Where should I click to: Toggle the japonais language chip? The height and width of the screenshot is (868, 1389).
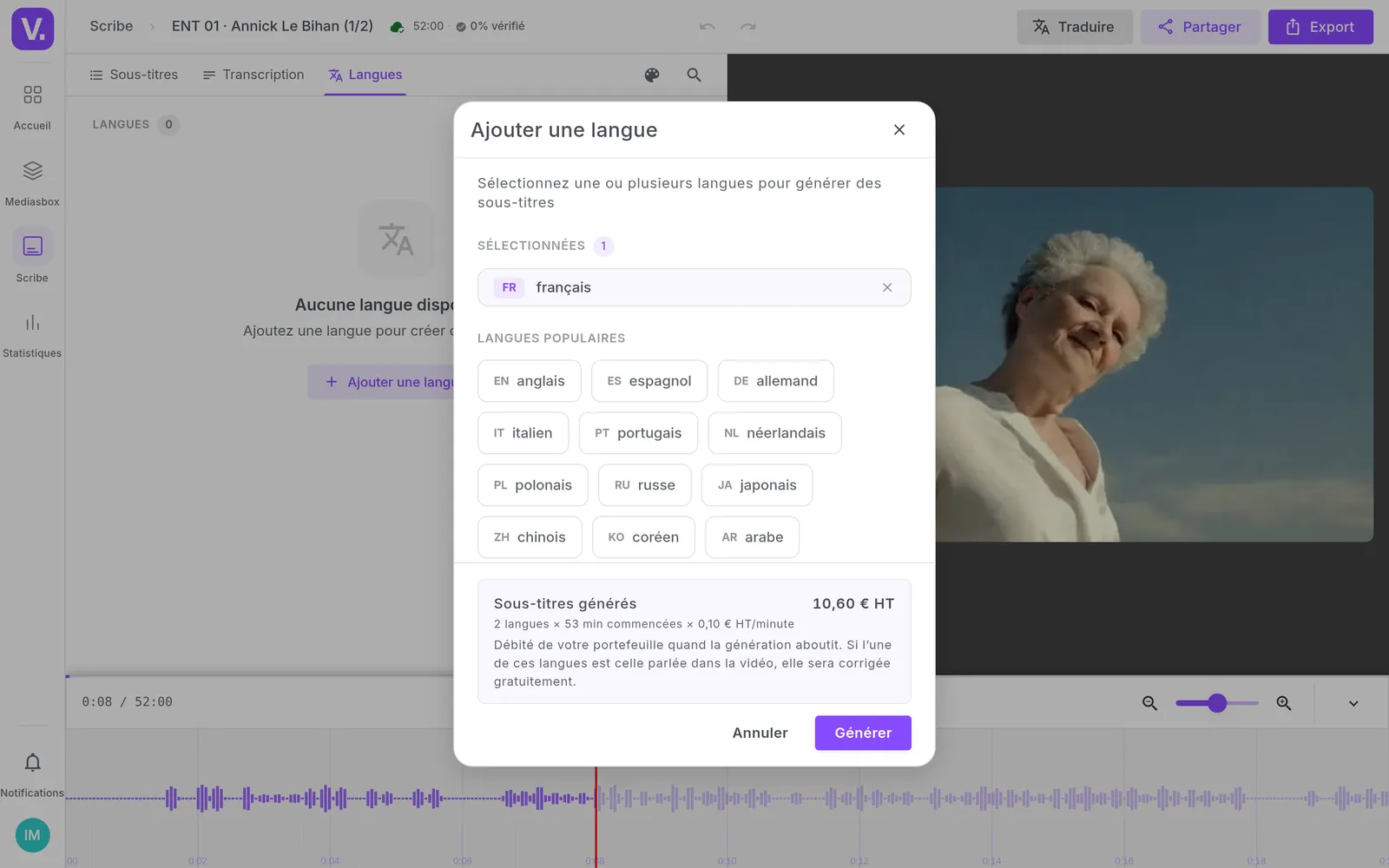(x=757, y=485)
